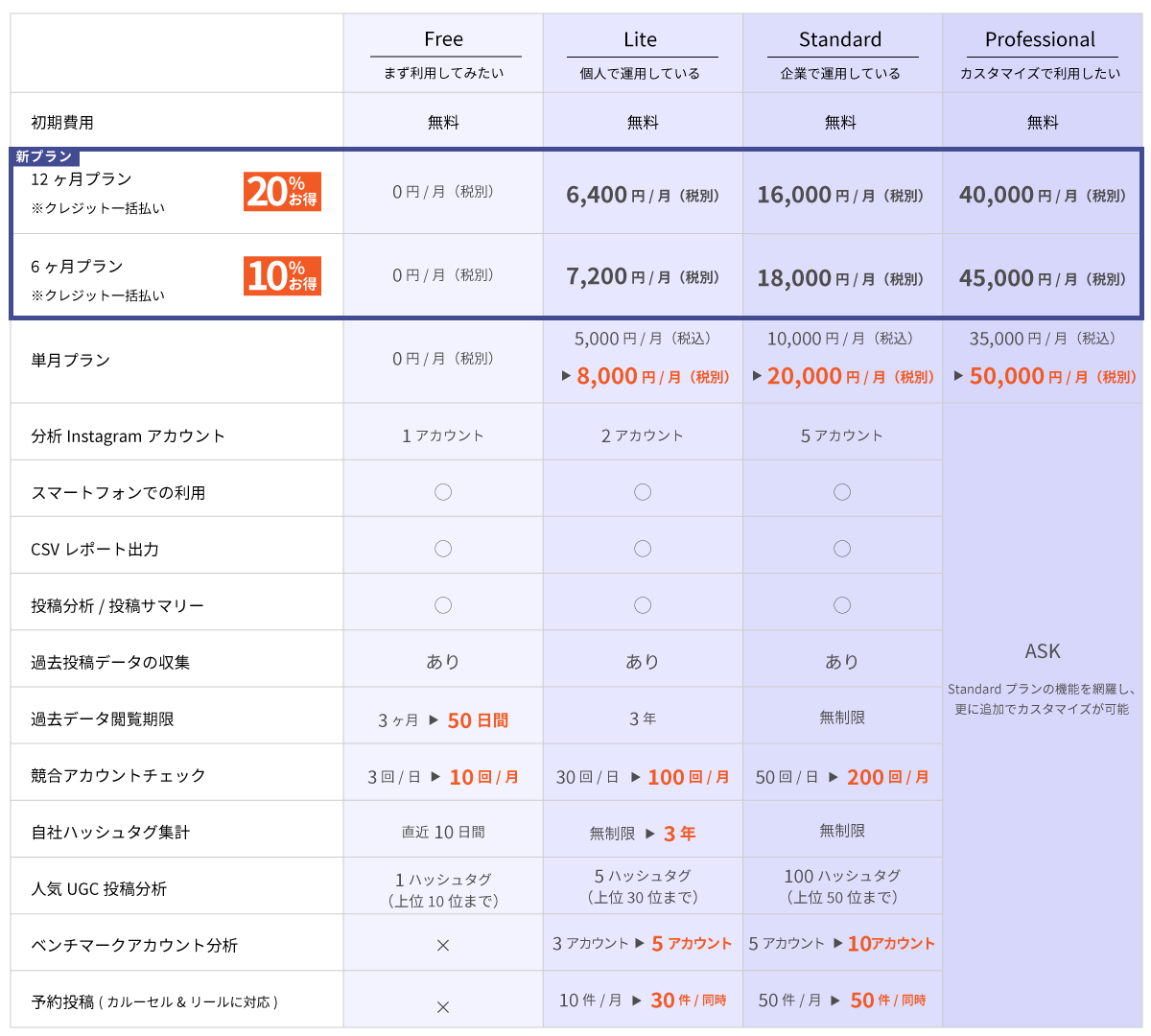Click the 新プラン label tag
Screen dimensions: 1151x1036
tap(44, 156)
